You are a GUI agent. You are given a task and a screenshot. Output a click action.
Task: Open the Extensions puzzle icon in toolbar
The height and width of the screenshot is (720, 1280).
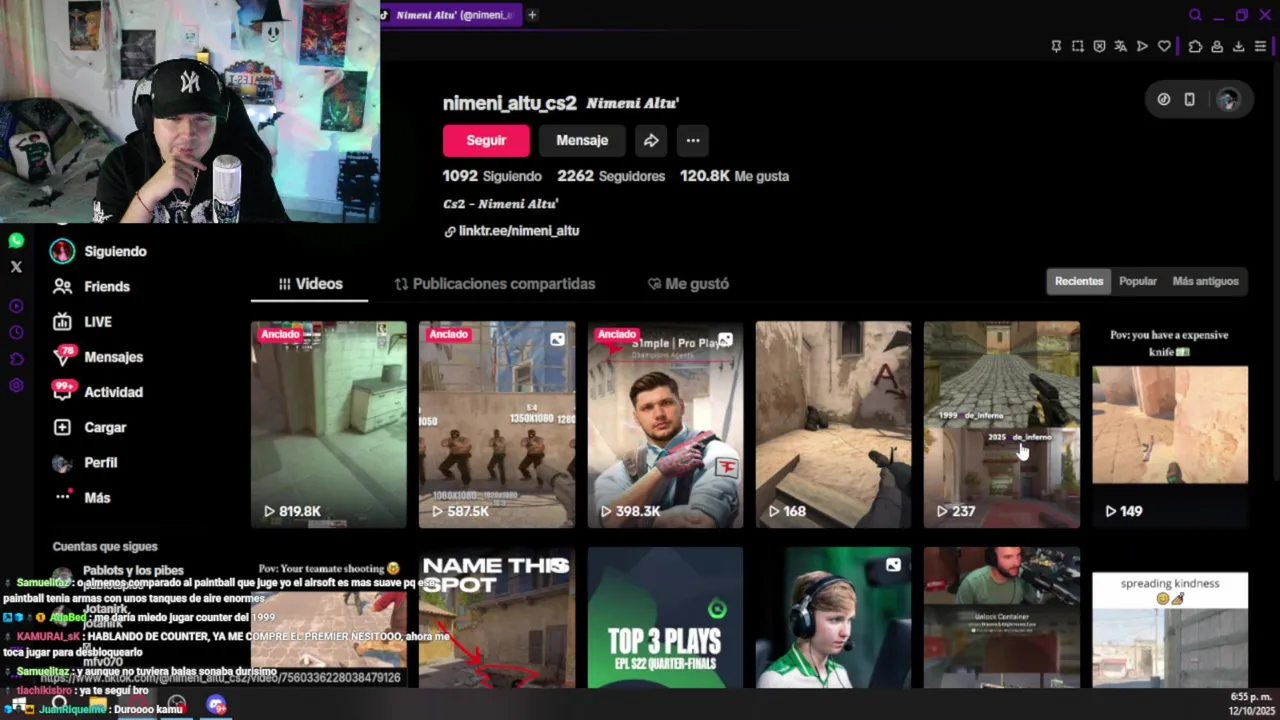click(x=1195, y=46)
